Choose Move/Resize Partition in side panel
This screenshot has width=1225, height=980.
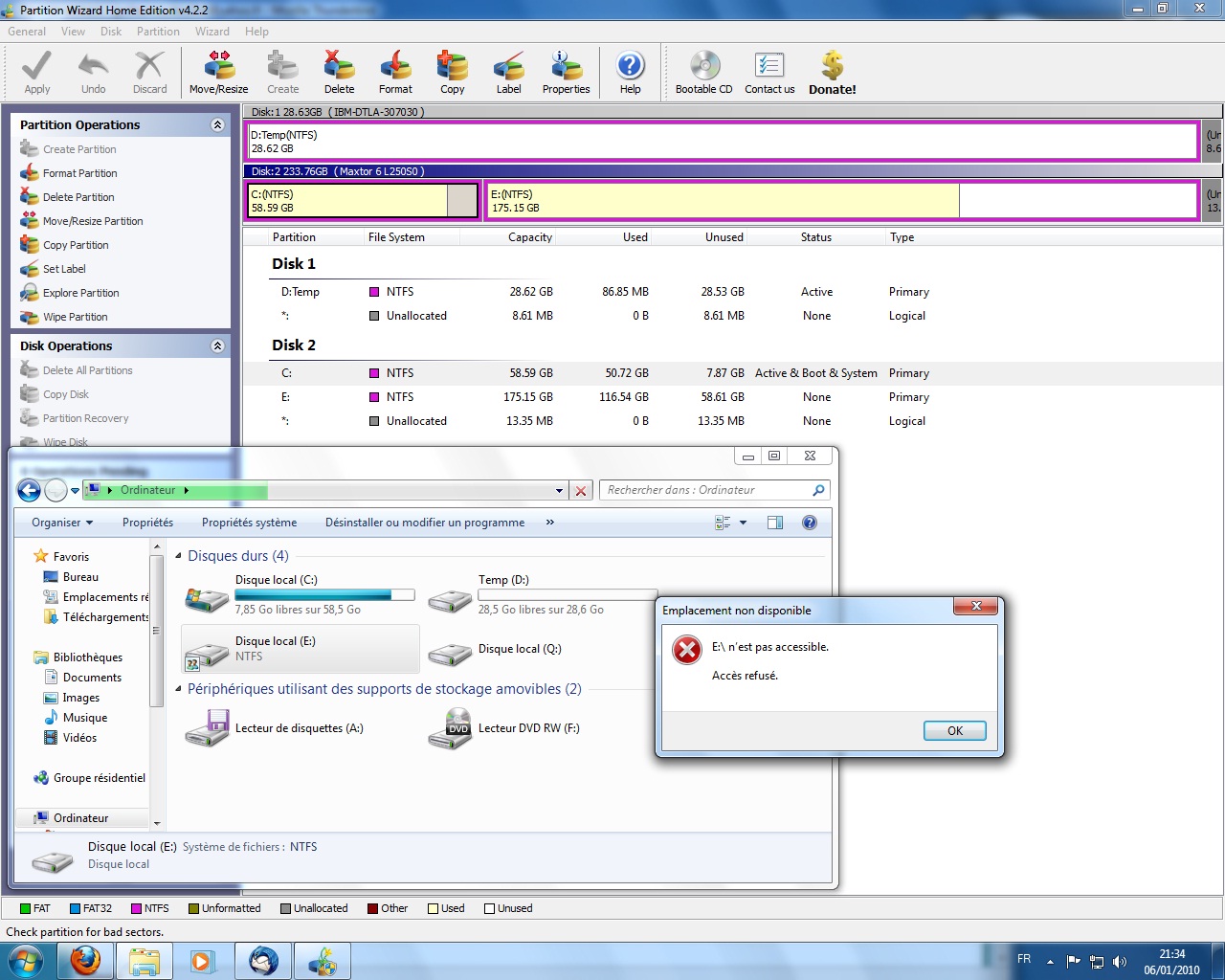pos(93,221)
